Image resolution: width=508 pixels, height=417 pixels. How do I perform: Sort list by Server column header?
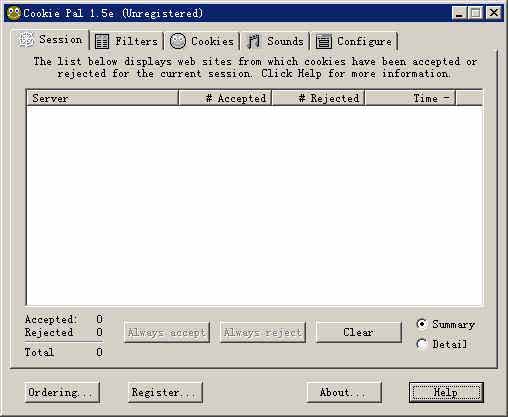point(102,98)
